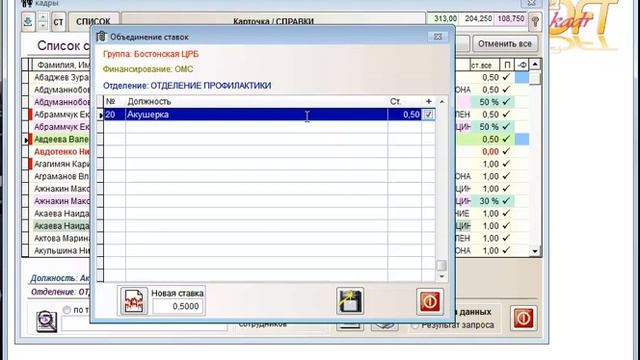Toggle the checkmark in Авдотенко row showing 0,00
This screenshot has height=360, width=640.
pyautogui.click(x=507, y=151)
